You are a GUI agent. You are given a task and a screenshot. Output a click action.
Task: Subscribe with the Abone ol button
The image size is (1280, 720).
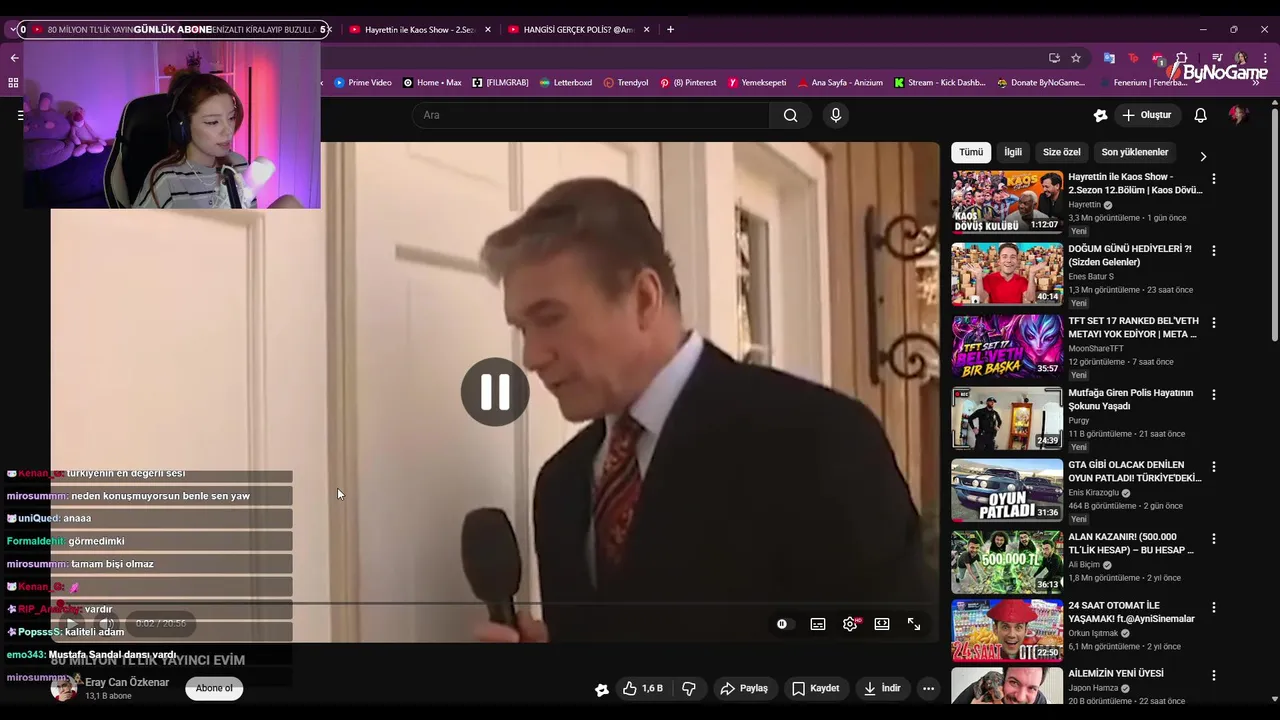click(x=214, y=688)
